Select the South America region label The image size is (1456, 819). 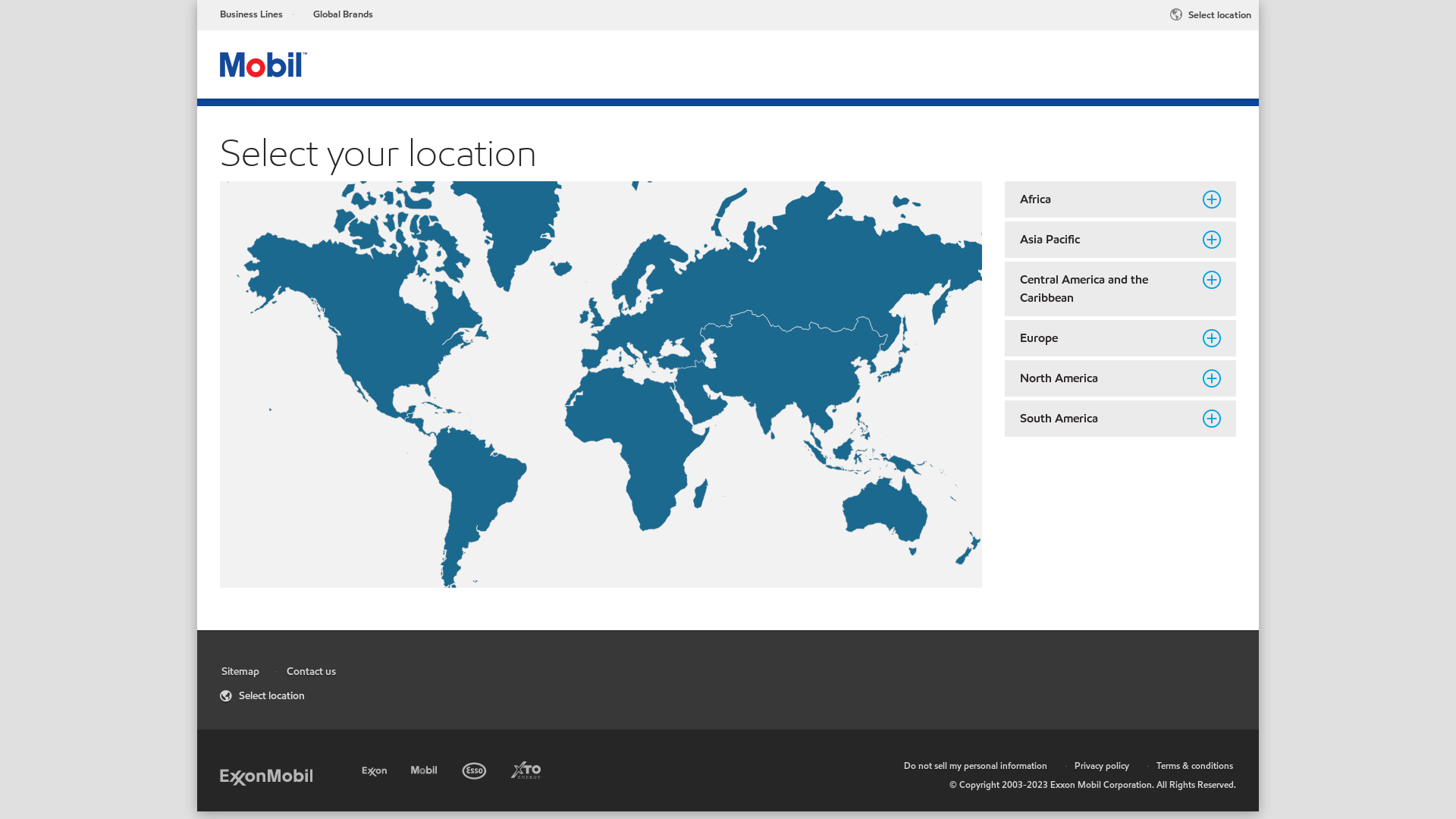pyautogui.click(x=1059, y=419)
